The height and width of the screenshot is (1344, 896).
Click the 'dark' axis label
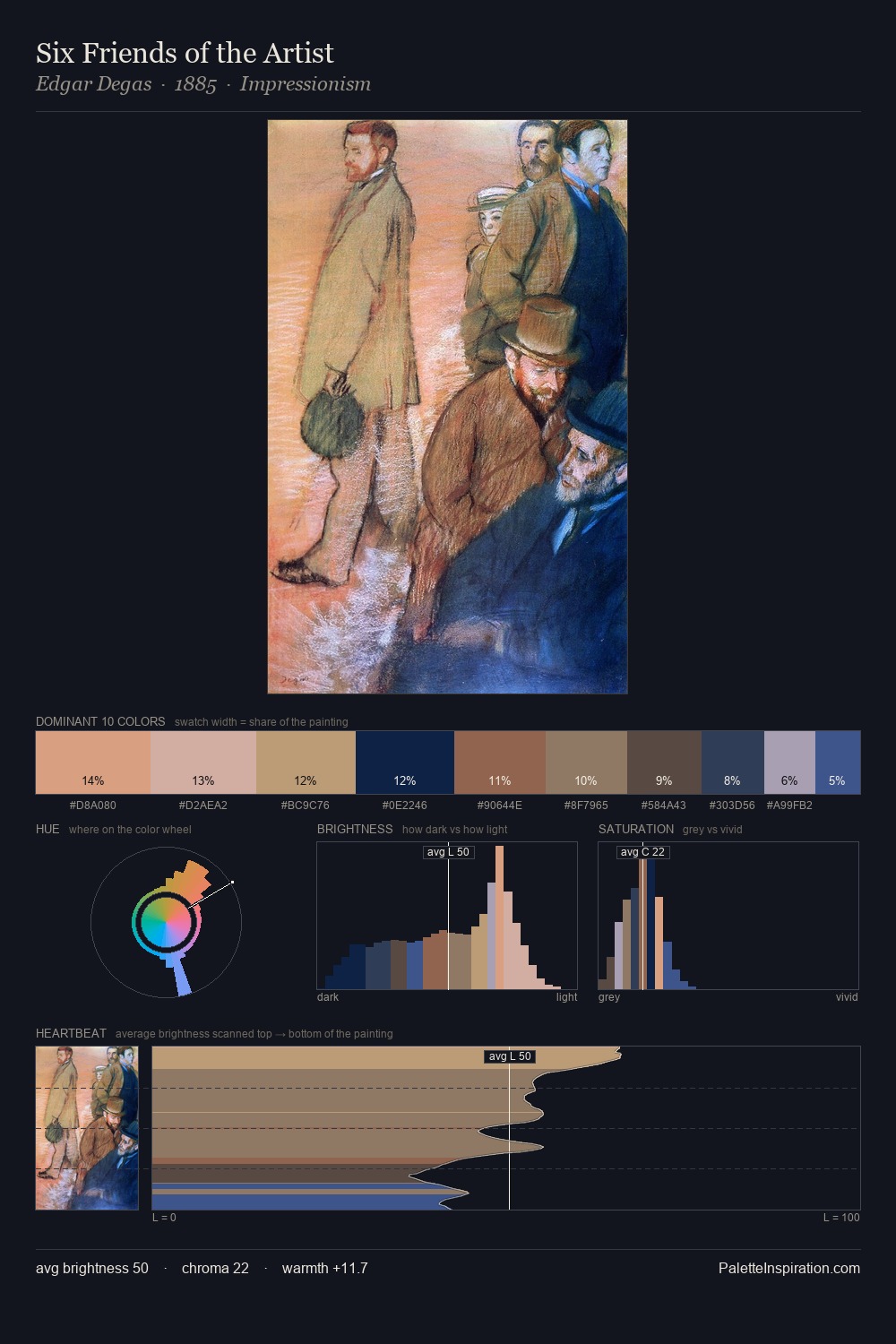click(x=328, y=997)
